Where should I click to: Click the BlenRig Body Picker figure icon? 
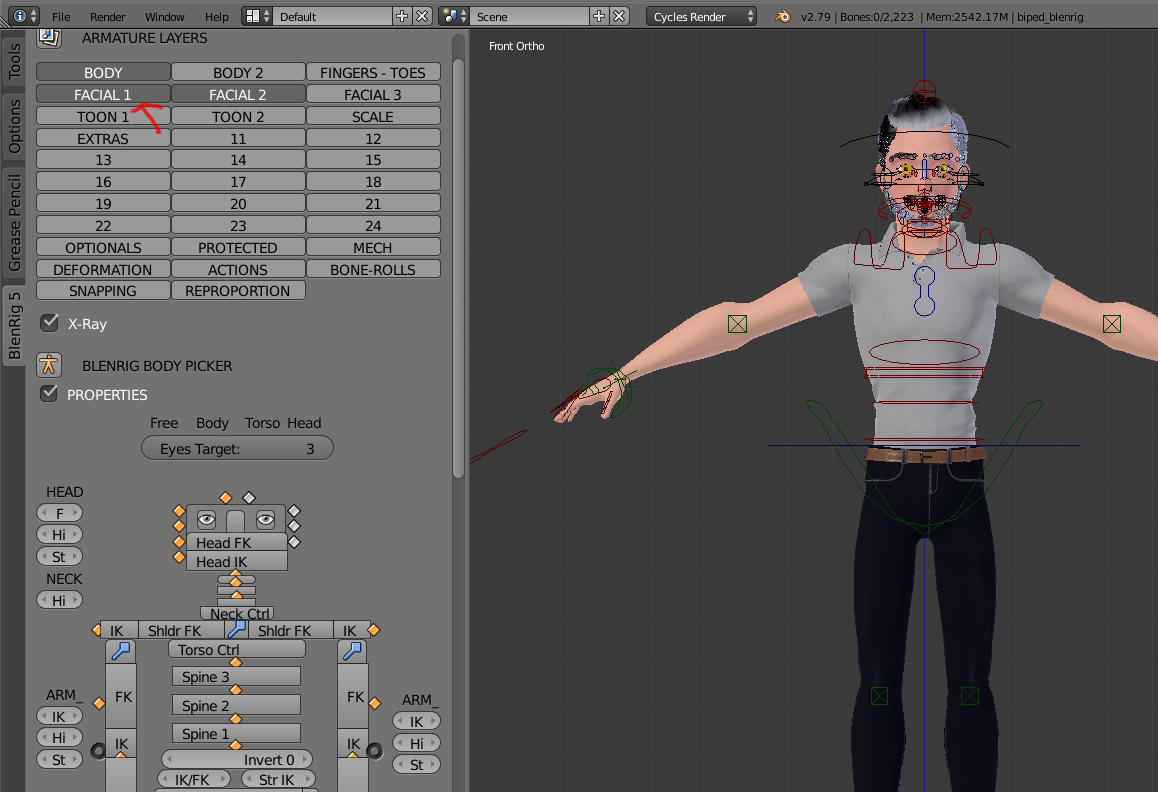click(49, 365)
